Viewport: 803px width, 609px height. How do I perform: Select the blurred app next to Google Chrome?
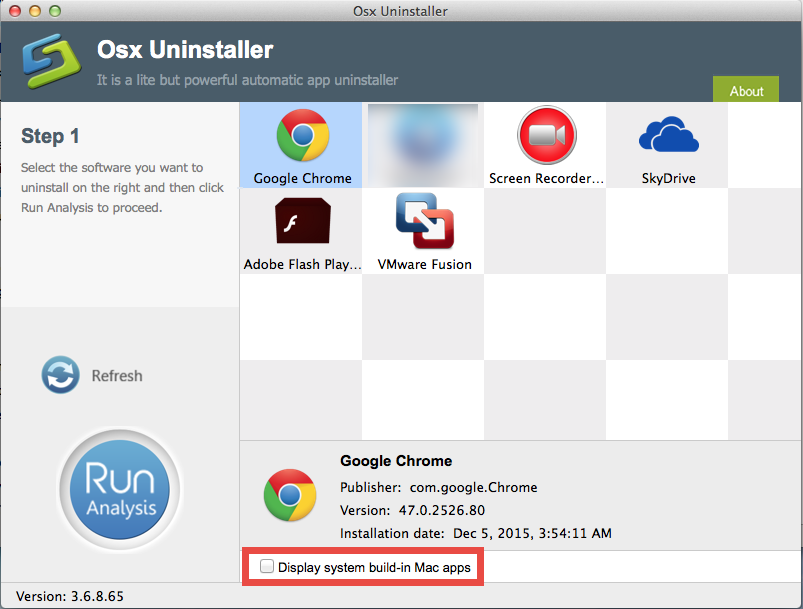422,140
